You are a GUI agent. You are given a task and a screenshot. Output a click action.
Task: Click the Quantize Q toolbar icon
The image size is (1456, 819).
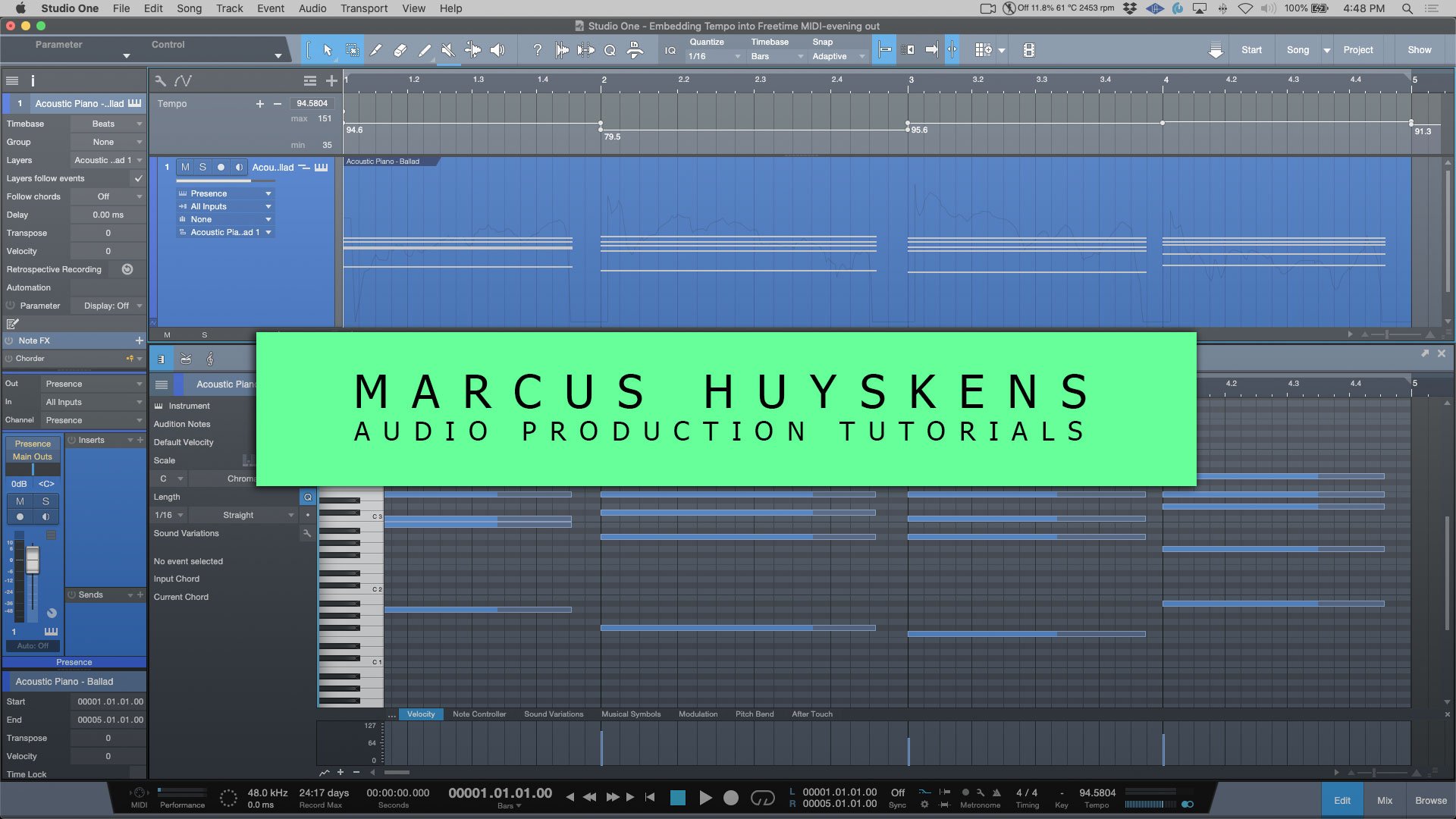(610, 50)
